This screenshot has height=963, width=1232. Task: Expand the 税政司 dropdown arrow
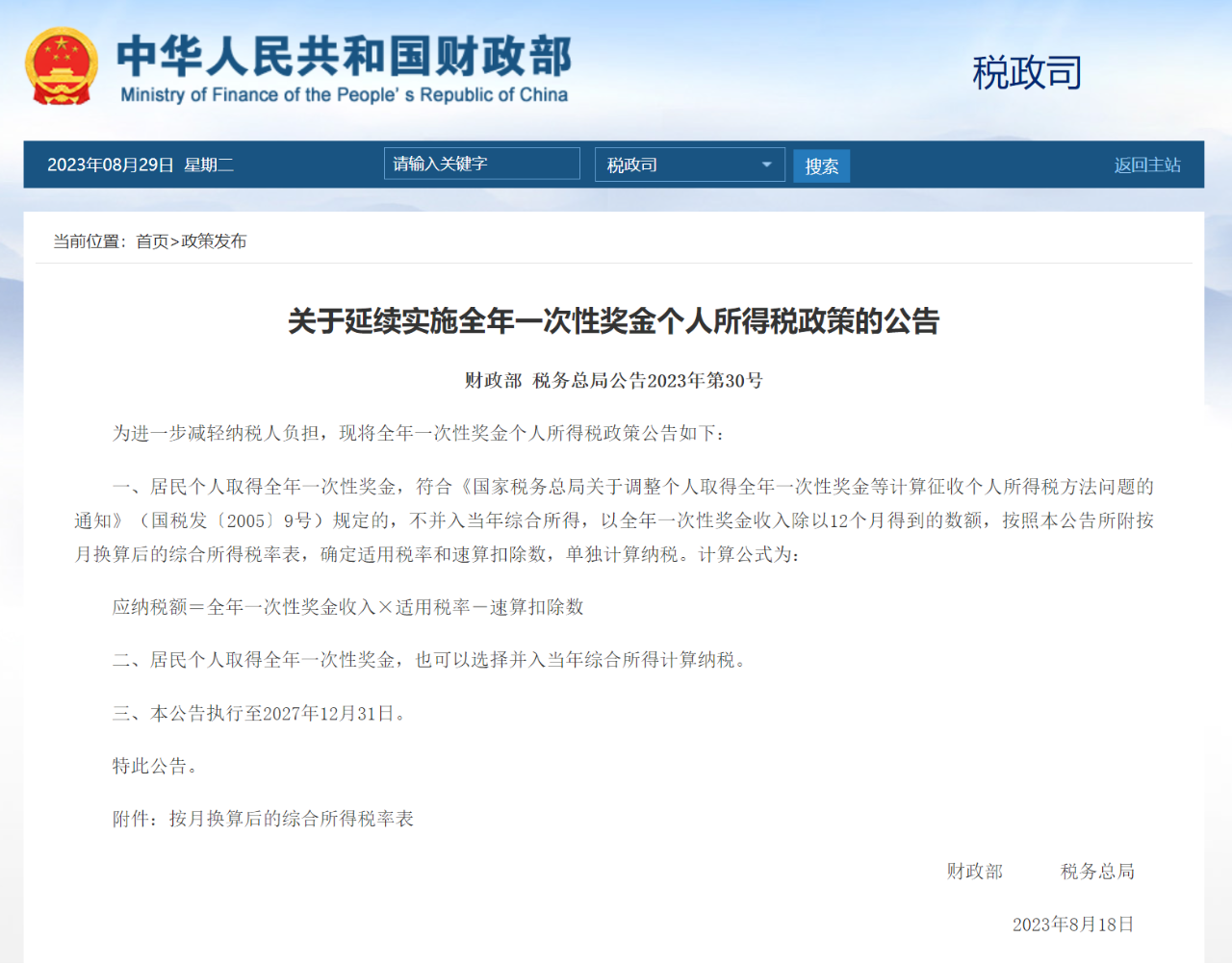[766, 165]
